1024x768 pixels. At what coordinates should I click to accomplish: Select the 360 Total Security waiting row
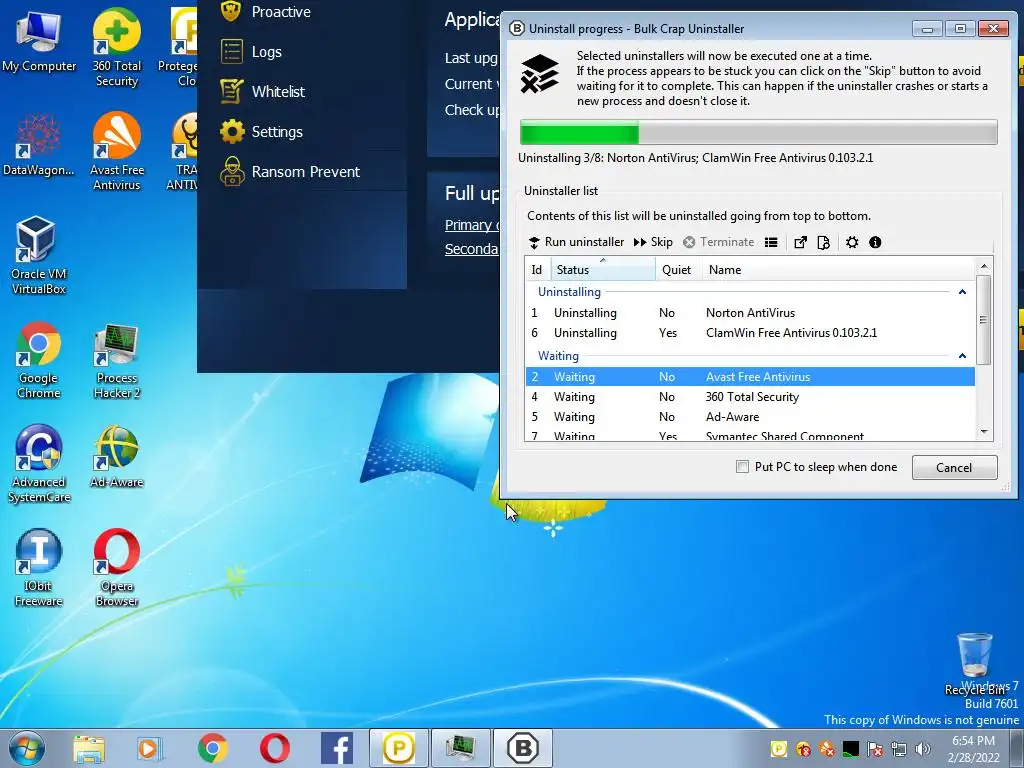click(750, 397)
